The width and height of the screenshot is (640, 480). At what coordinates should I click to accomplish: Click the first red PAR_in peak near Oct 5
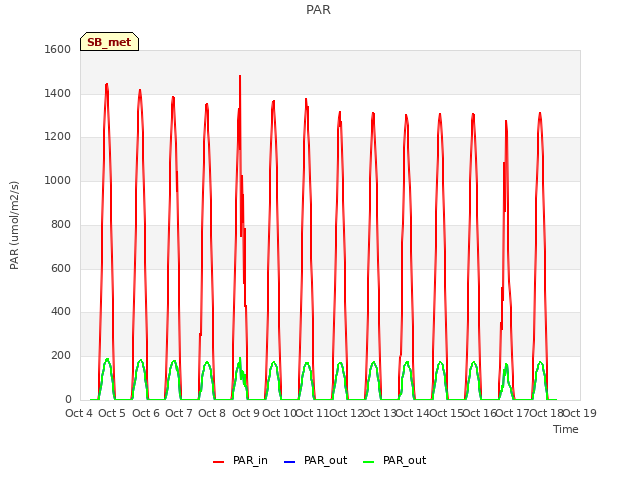(x=107, y=85)
